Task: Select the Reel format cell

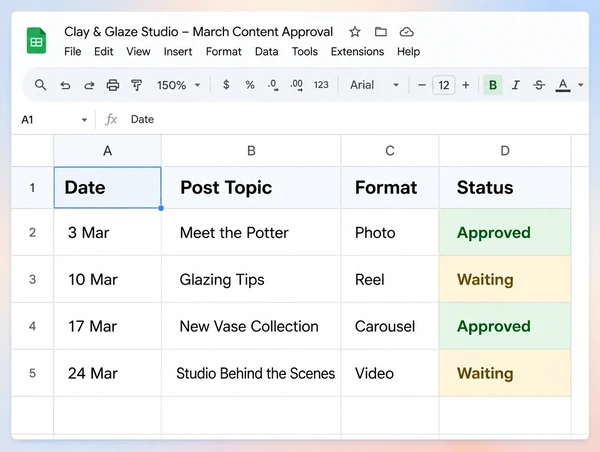Action: (390, 279)
